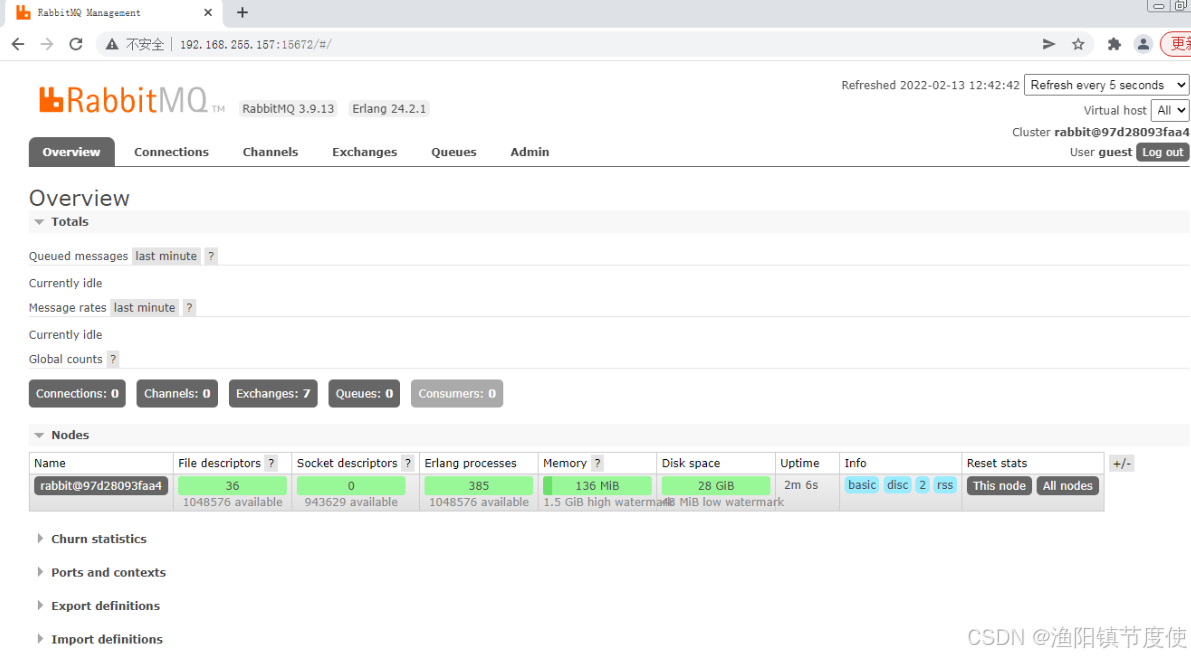Click the Queues: 0 count button
1191x657 pixels.
tap(364, 393)
